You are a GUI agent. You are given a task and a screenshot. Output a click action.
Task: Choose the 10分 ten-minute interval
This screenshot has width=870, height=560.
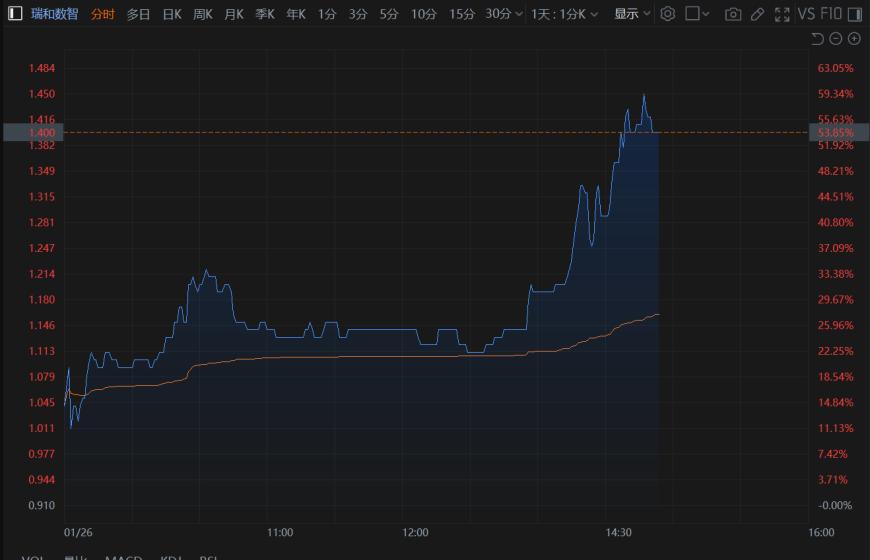(x=423, y=14)
